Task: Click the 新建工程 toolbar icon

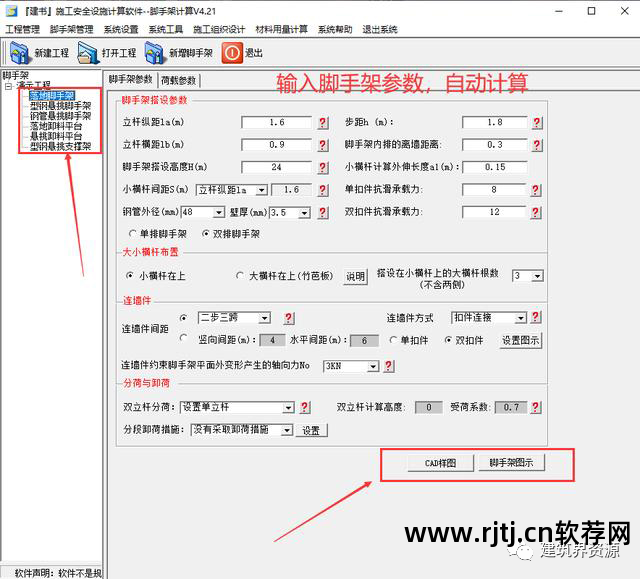Action: click(19, 53)
